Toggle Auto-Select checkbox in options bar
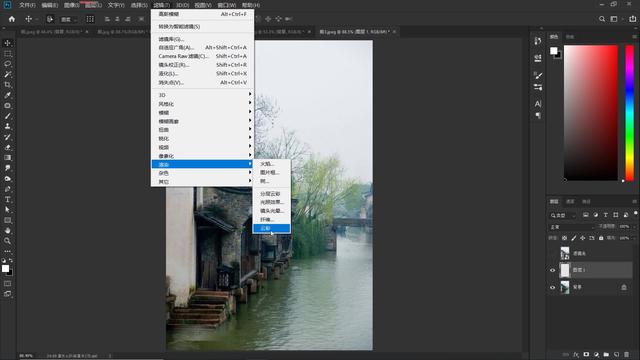640x360 pixels. (50, 19)
